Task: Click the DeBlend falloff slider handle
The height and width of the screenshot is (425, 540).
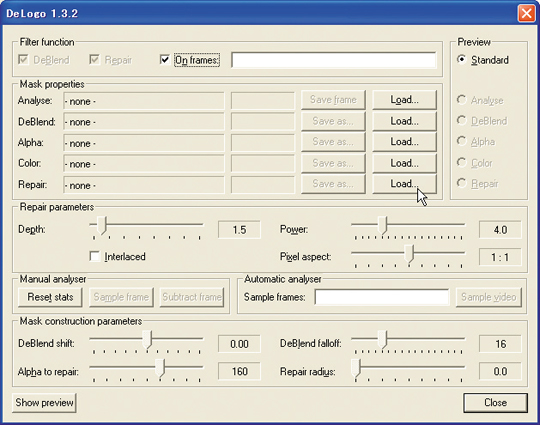Action: (x=382, y=340)
